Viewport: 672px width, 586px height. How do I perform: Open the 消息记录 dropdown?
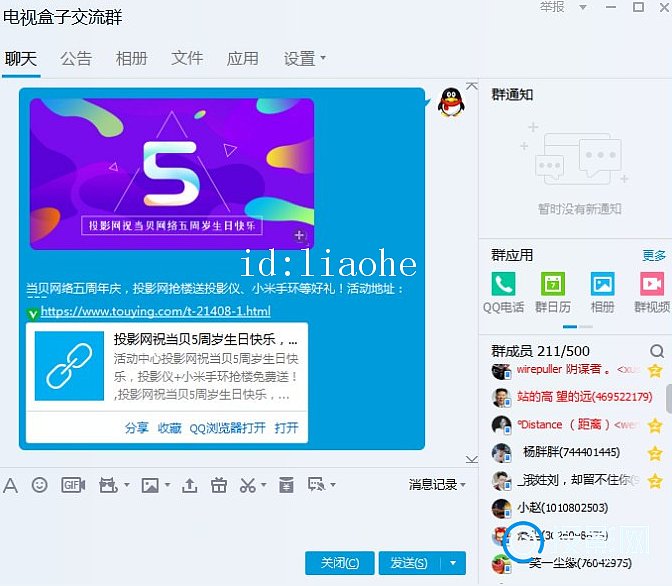click(437, 485)
